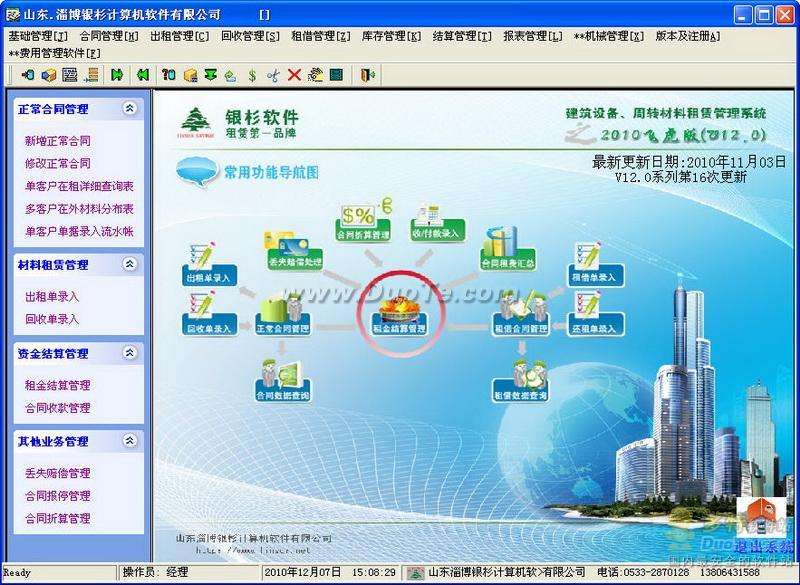This screenshot has width=800, height=585.
Task: Click the green dollar sign toolbar icon
Action: pos(252,75)
